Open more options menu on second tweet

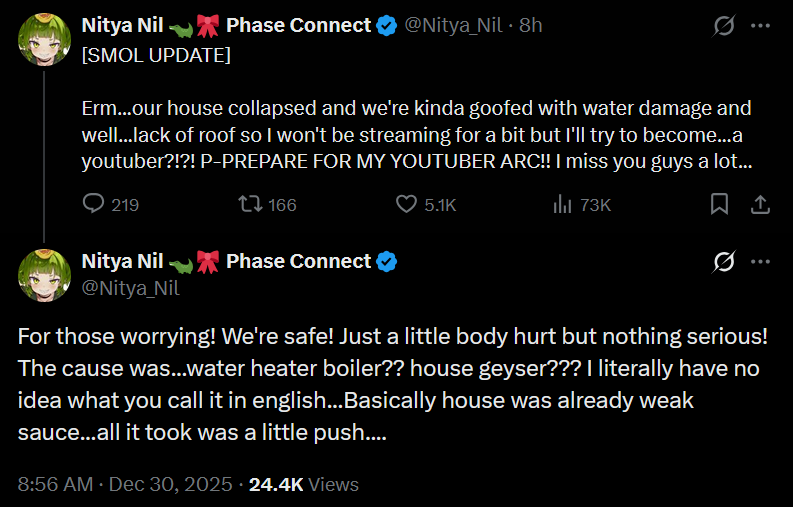tap(760, 262)
